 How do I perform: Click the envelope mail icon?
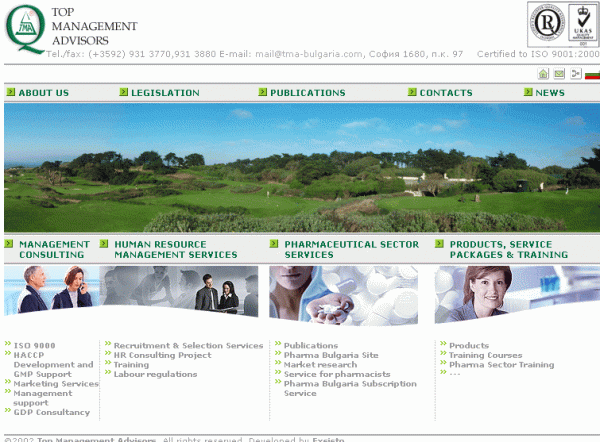click(559, 74)
